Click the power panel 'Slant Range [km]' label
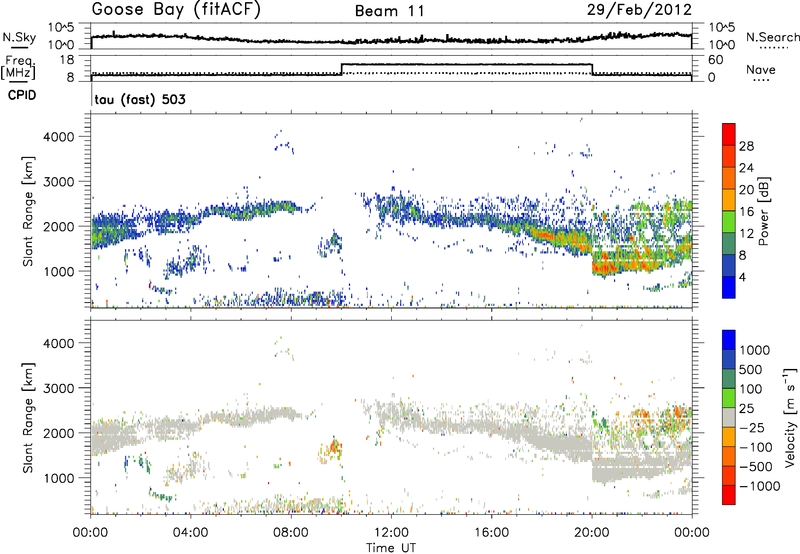 tap(28, 211)
